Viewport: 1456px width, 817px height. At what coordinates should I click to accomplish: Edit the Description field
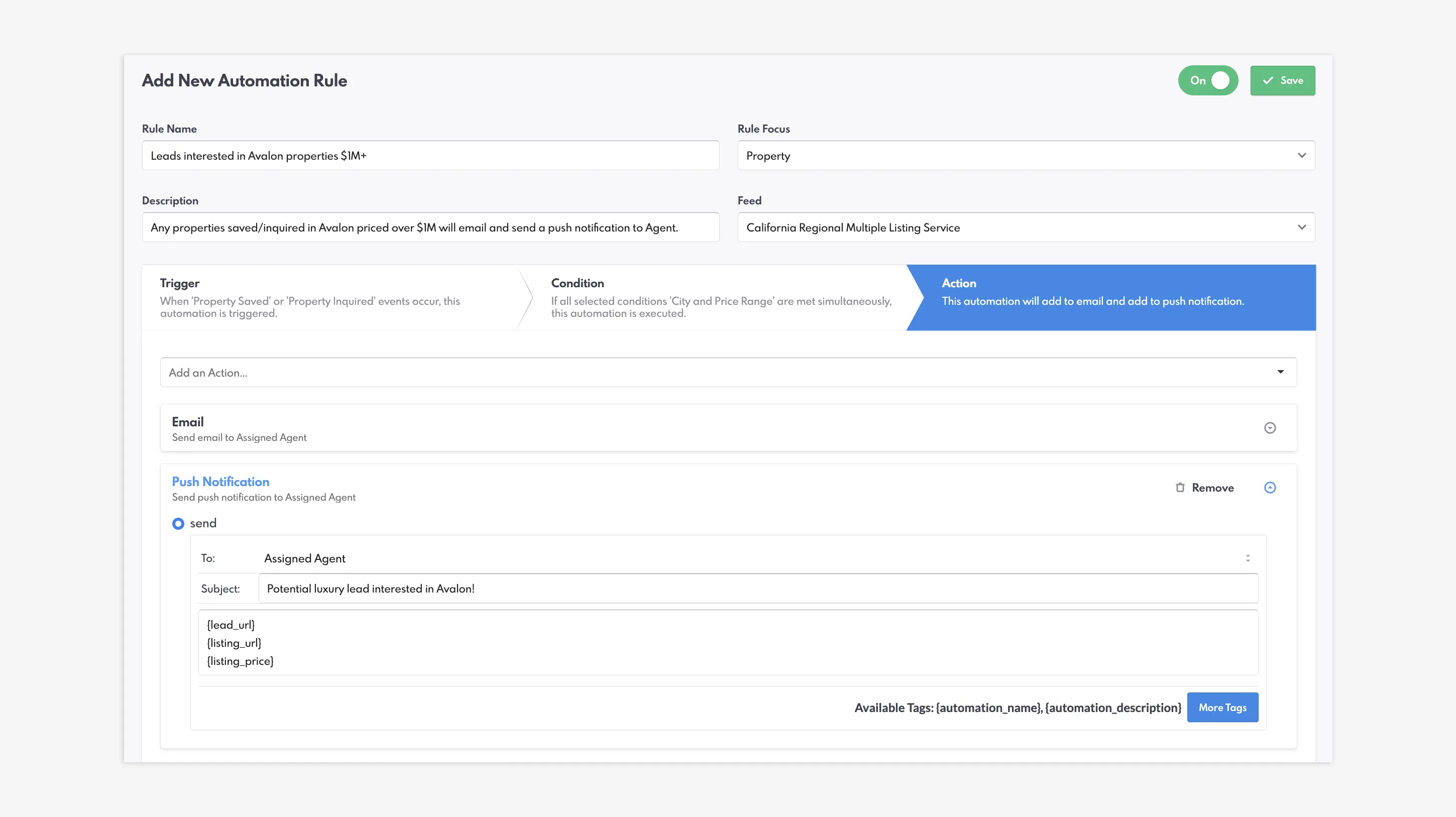431,227
